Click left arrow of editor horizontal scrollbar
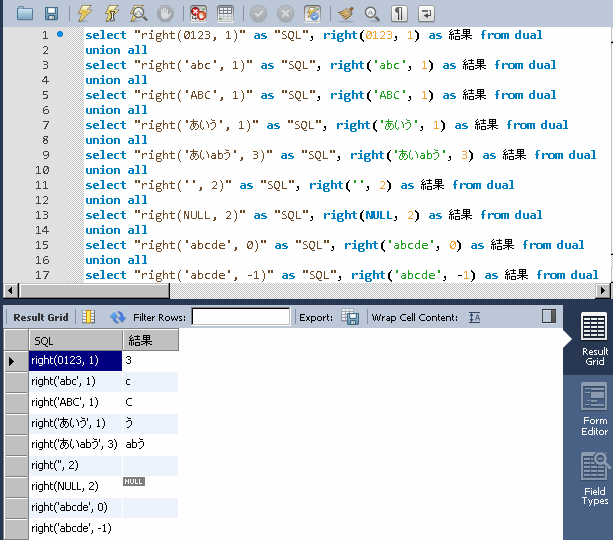 click(x=10, y=291)
